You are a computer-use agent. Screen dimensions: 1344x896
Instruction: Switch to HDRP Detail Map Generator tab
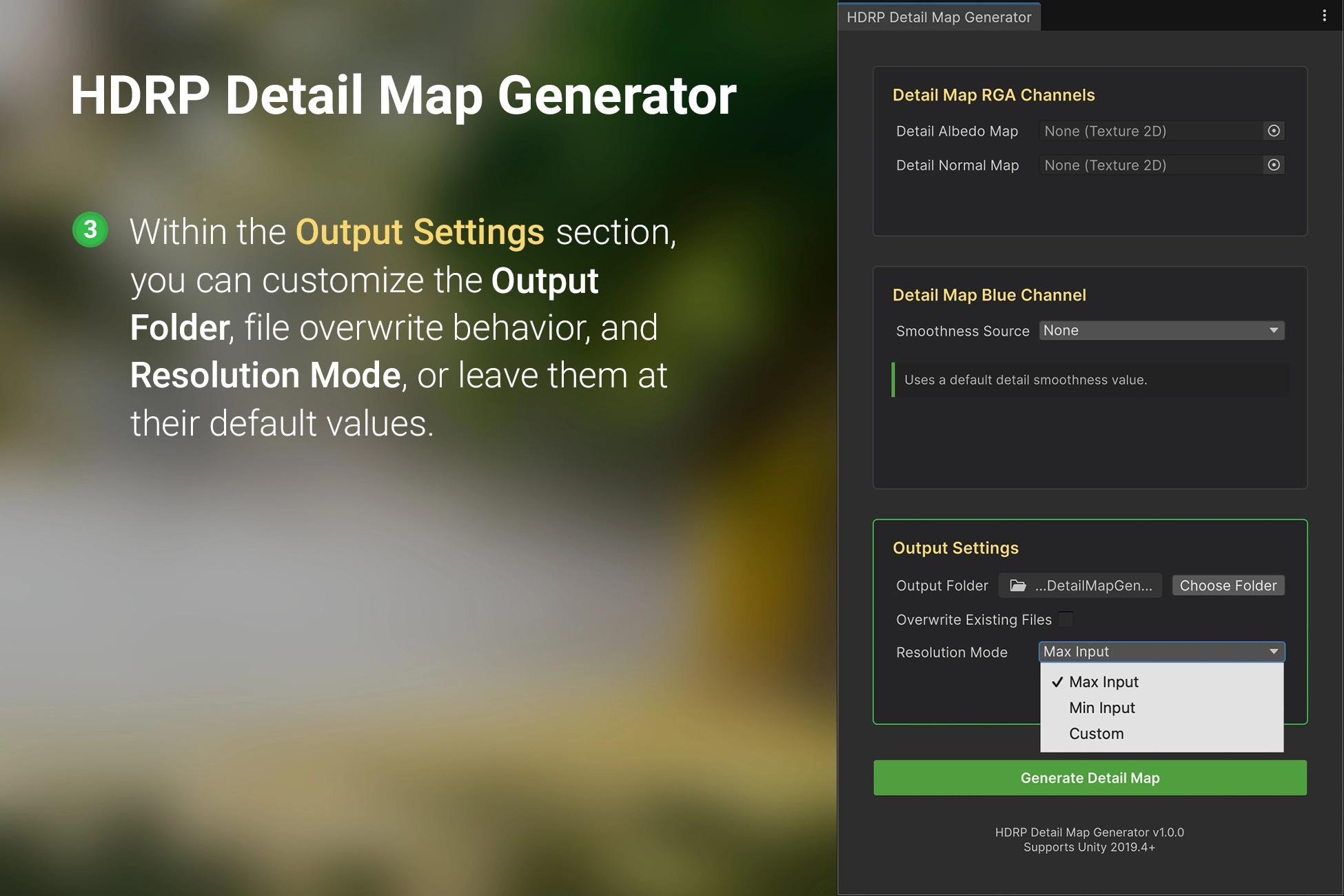click(x=939, y=17)
